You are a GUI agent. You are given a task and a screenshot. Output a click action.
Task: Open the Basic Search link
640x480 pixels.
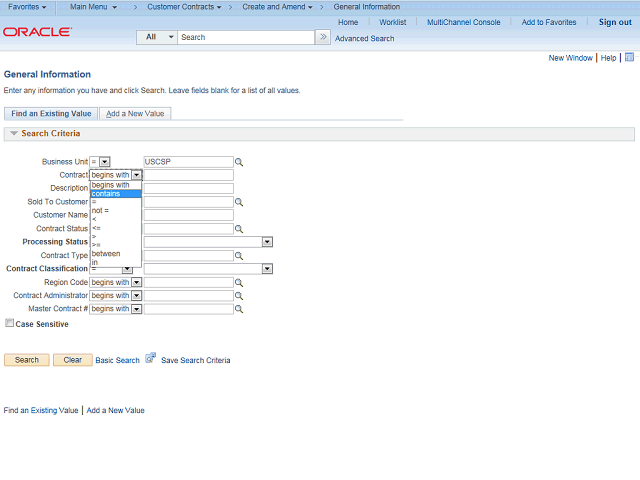tap(118, 360)
